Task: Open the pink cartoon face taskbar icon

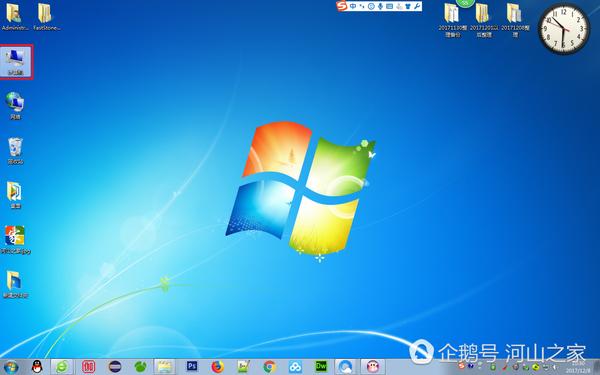Action: tap(373, 367)
